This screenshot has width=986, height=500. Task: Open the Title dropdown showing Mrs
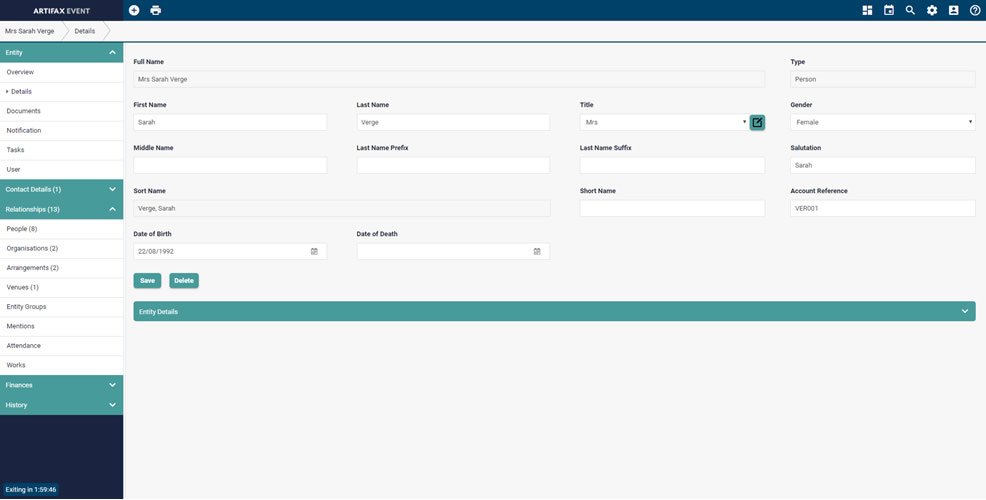pyautogui.click(x=664, y=122)
